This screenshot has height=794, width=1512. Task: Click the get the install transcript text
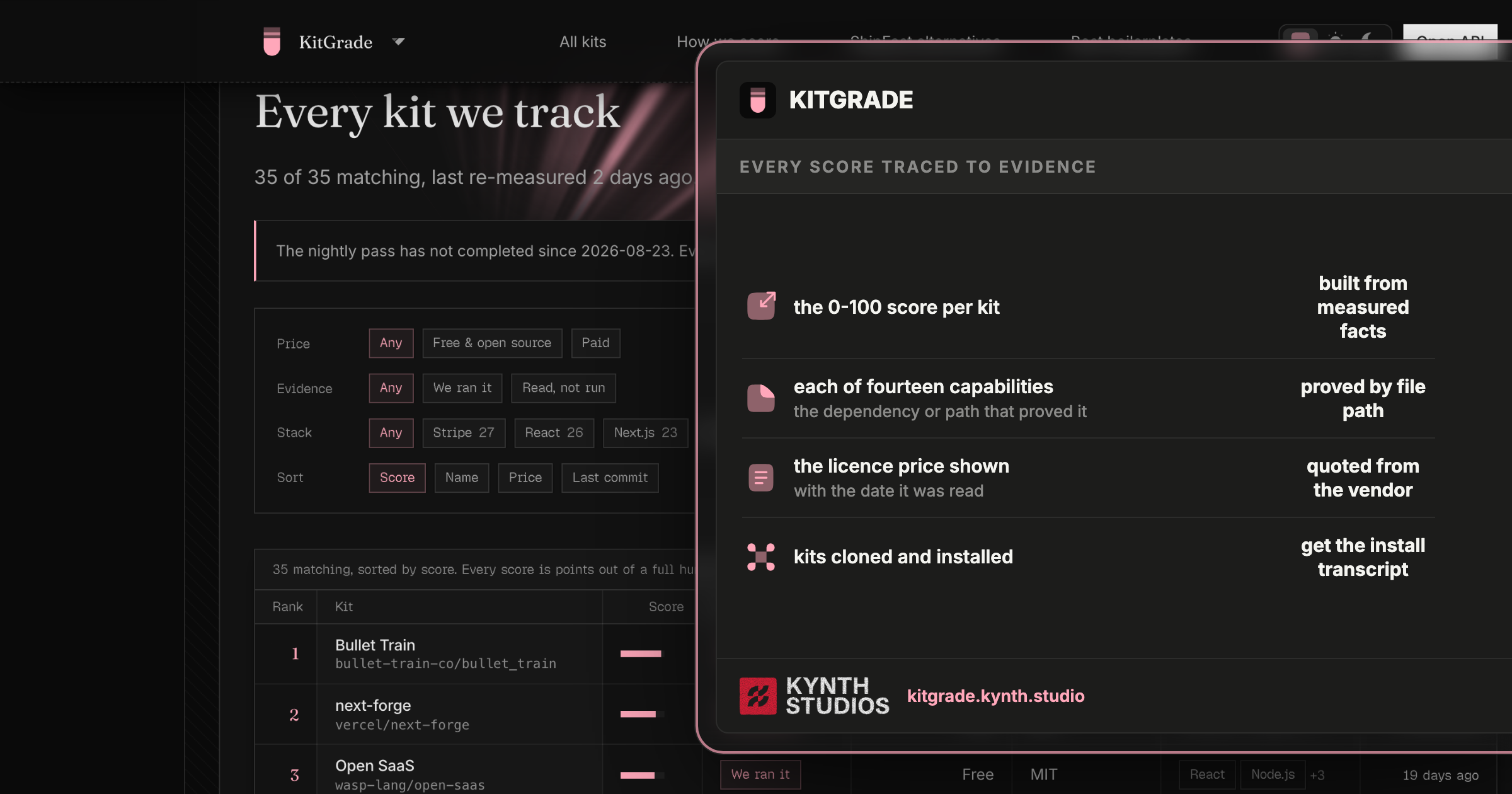coord(1363,557)
